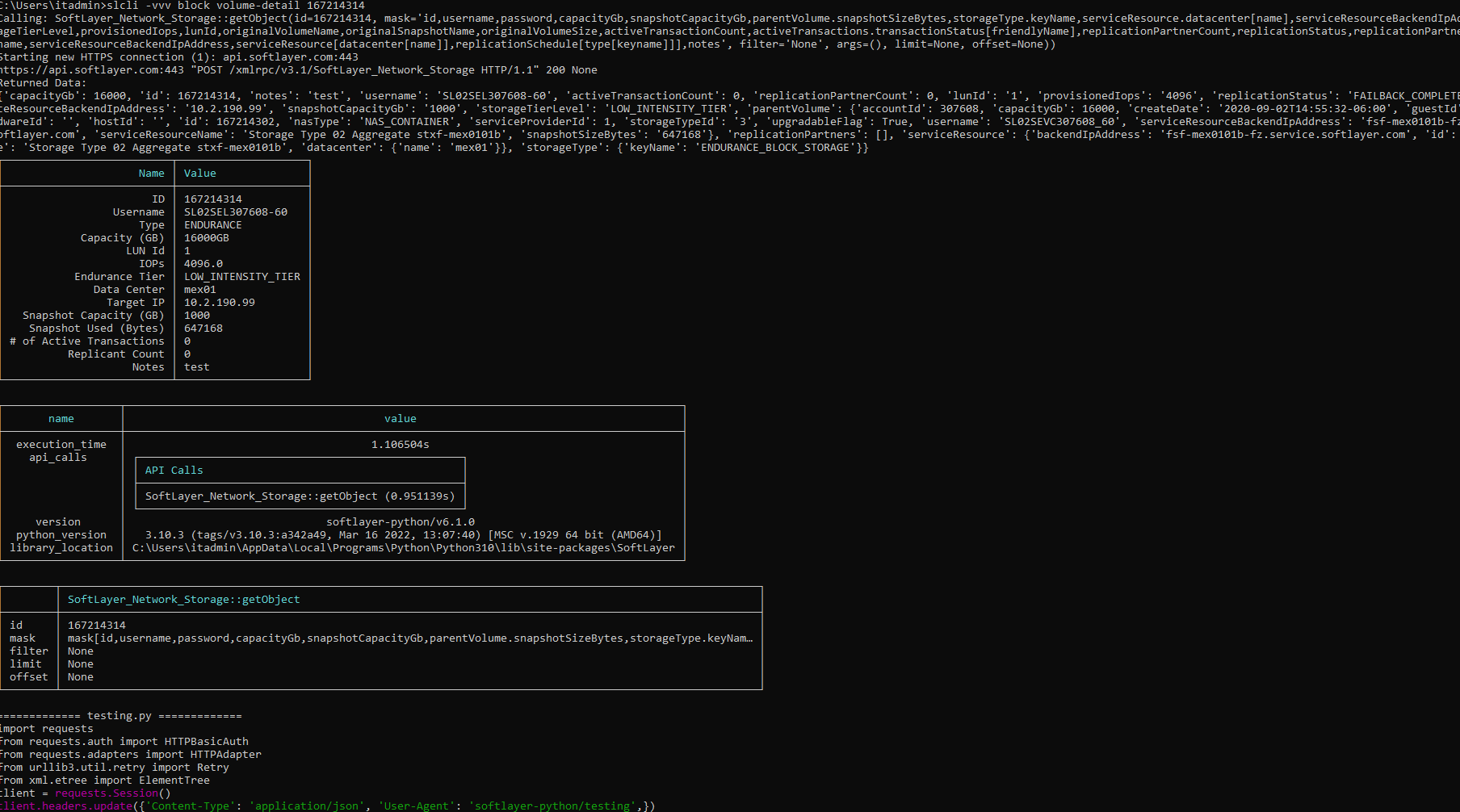This screenshot has width=1460, height=812.
Task: Click the Value column header
Action: click(200, 174)
